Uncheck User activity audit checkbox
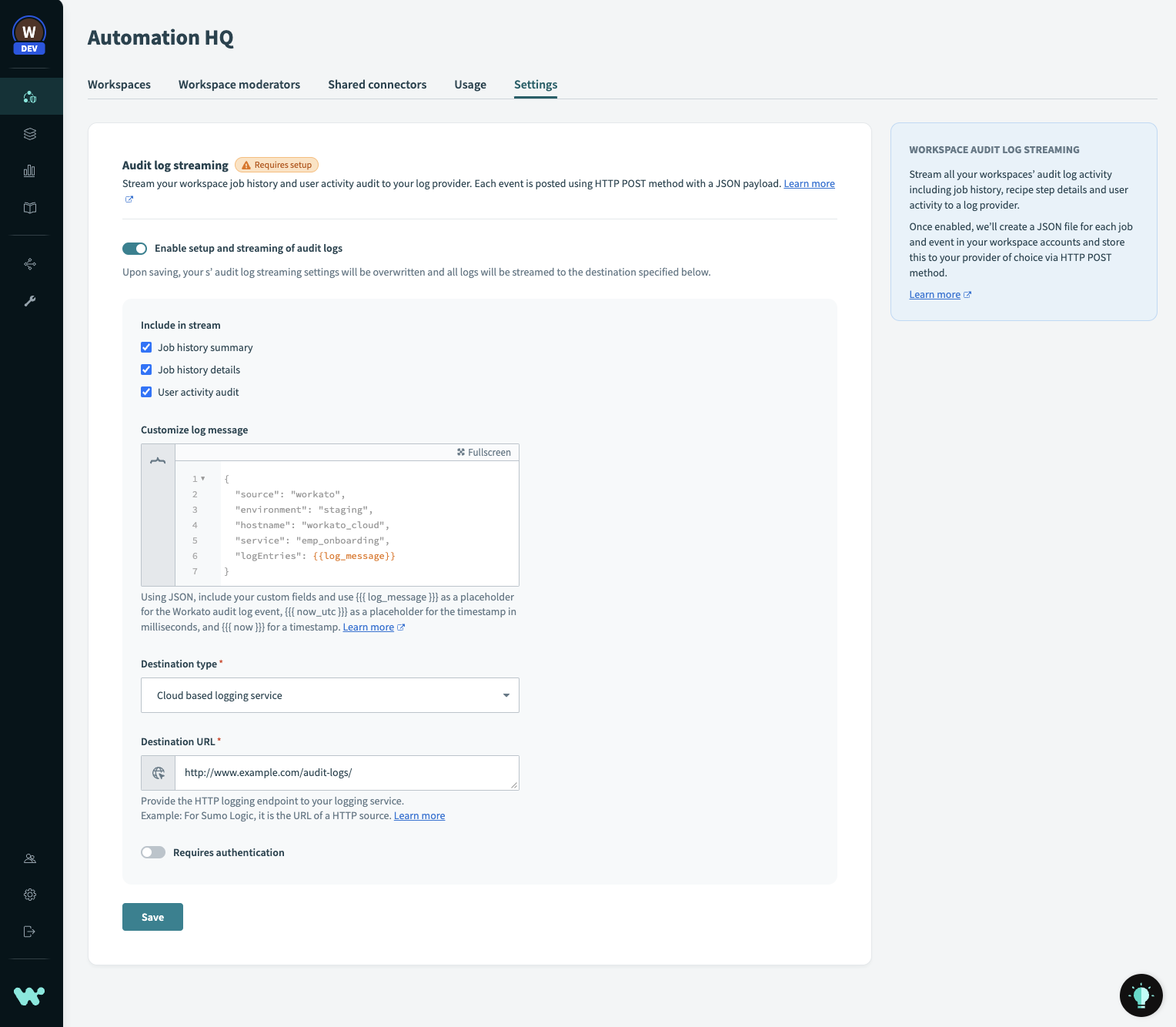Image resolution: width=1176 pixels, height=1027 pixels. (x=146, y=393)
